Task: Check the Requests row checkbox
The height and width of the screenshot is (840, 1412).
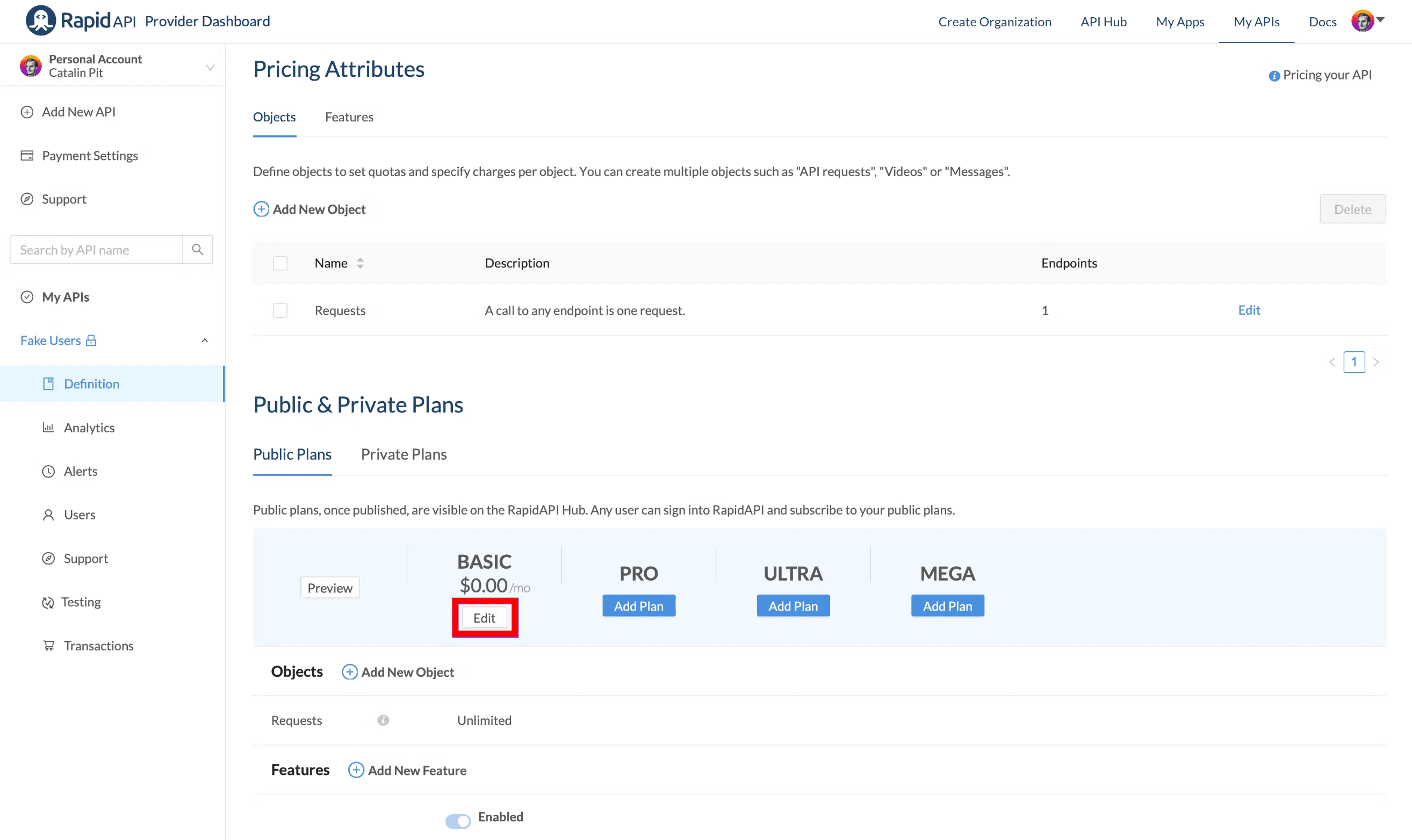Action: point(280,310)
